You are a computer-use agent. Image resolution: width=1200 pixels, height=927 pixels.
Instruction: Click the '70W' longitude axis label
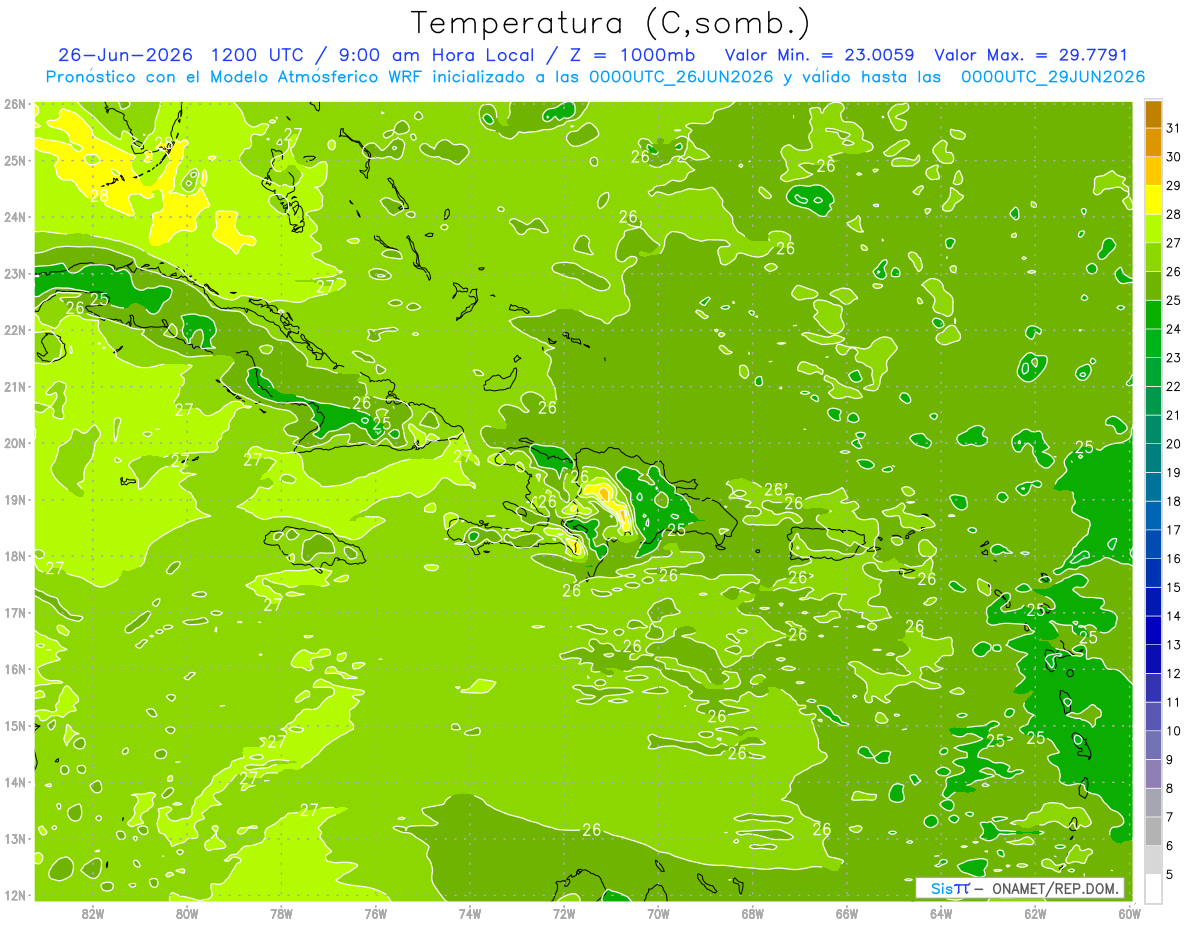(658, 914)
